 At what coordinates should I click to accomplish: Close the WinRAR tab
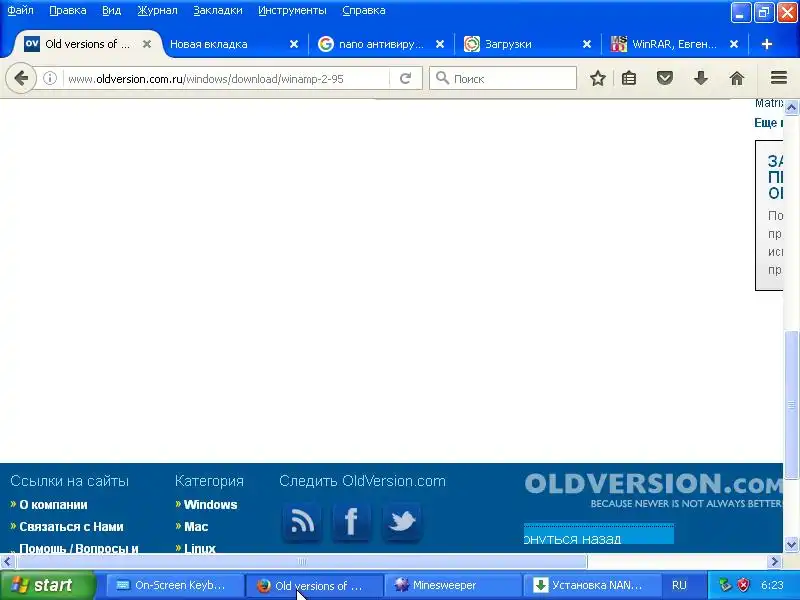(x=734, y=44)
